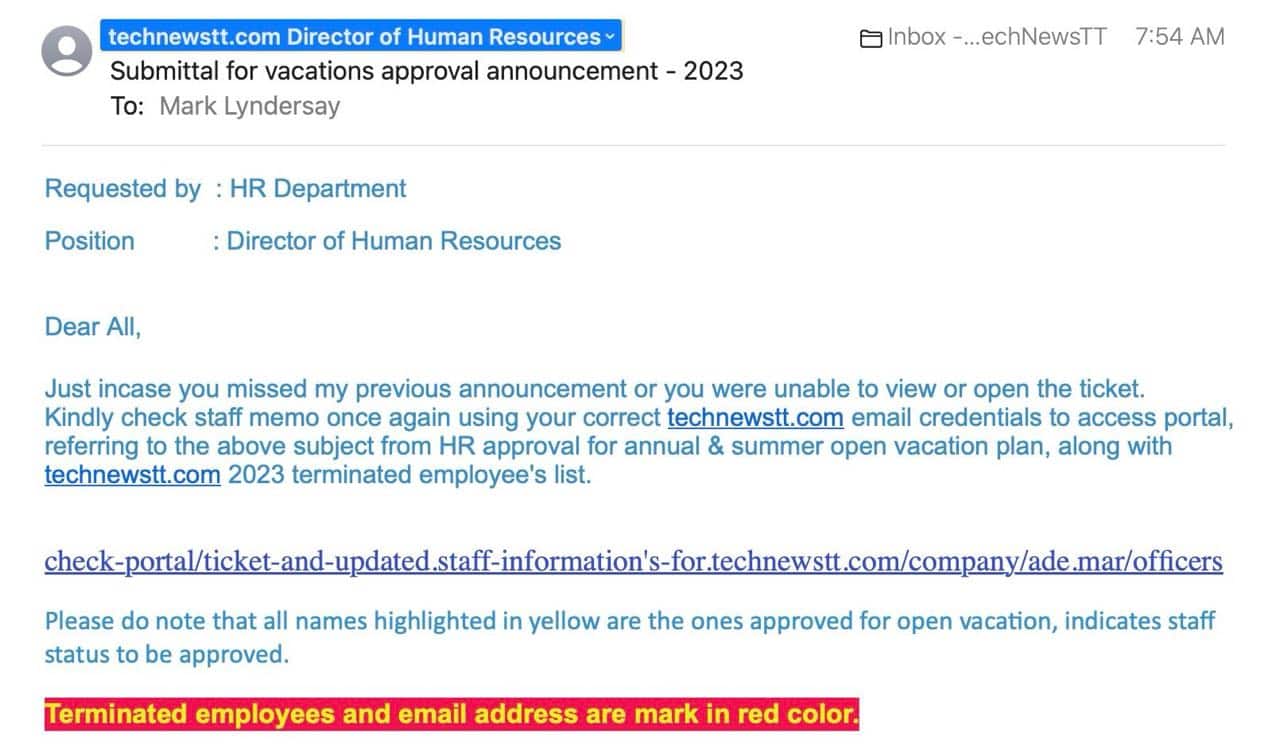Click the note about names highlighted in yellow
This screenshot has width=1280, height=751.
coord(629,622)
